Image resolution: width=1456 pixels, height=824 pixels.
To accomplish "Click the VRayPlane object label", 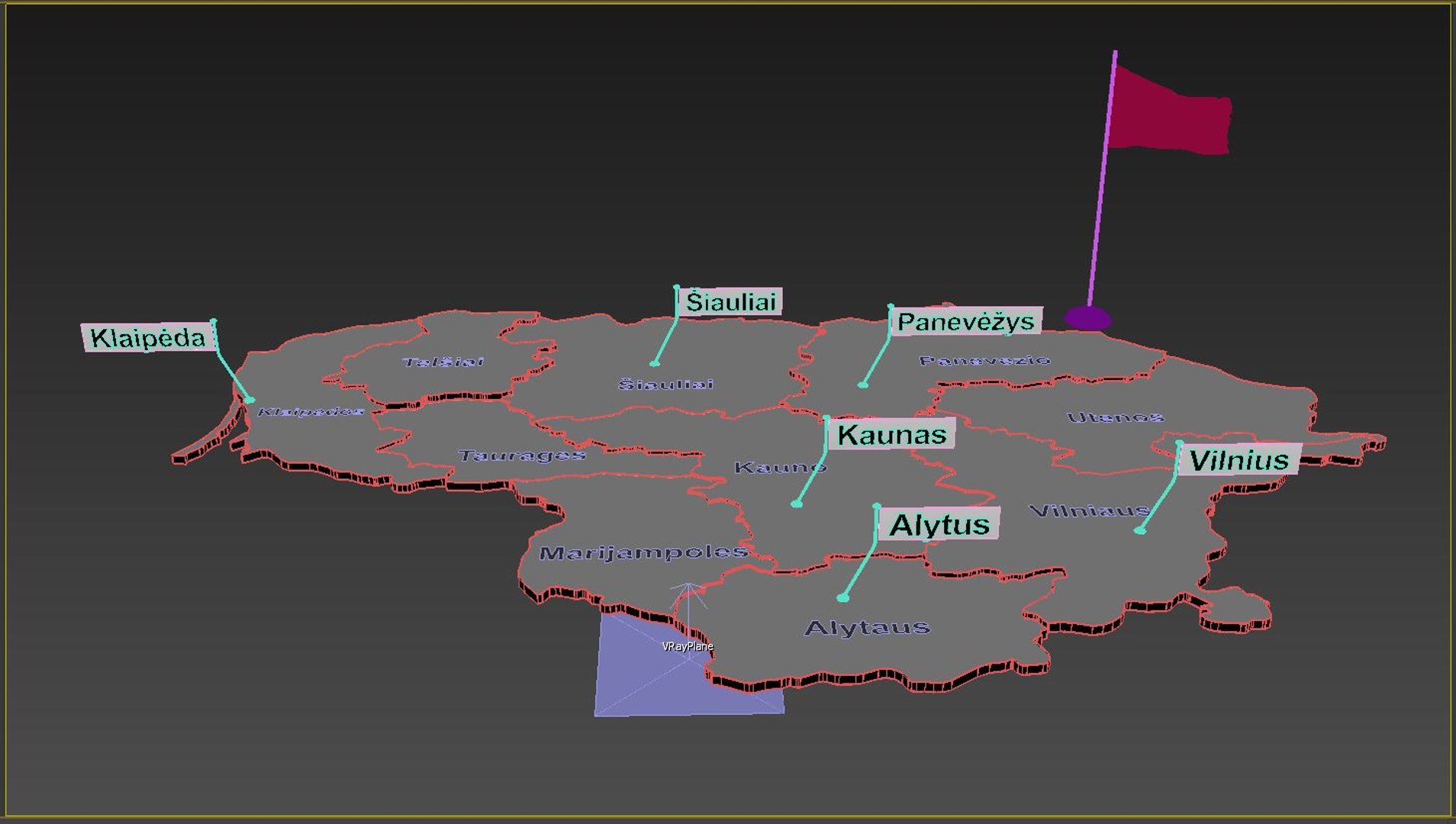I will pos(688,646).
